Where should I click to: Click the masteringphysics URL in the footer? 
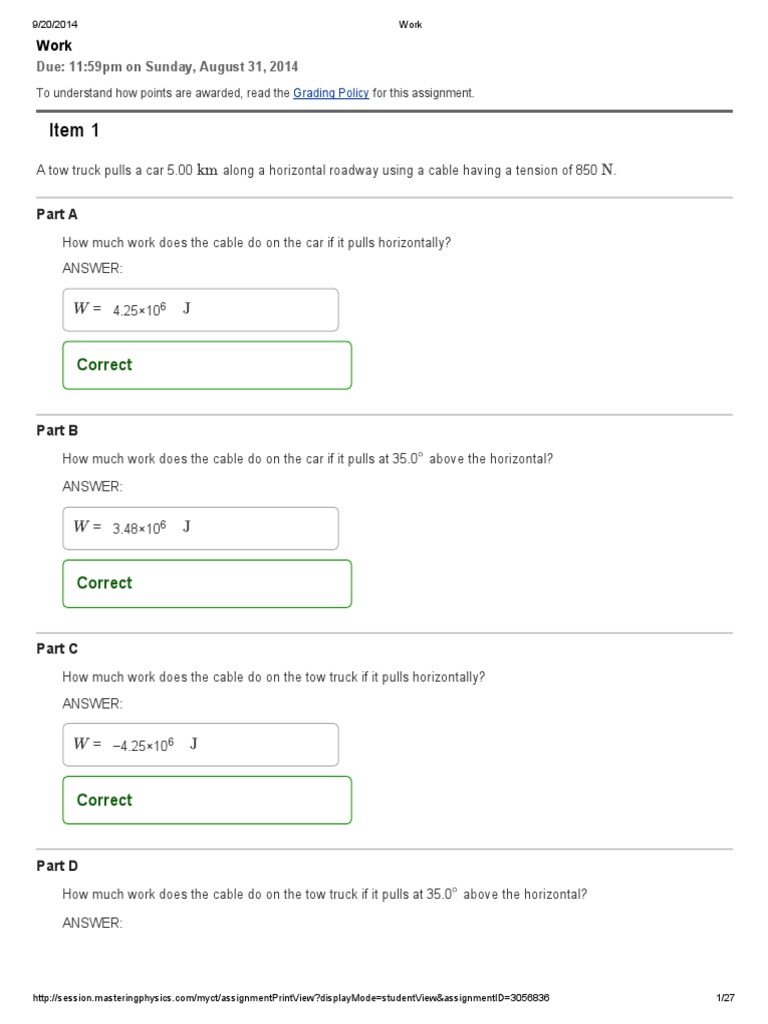pyautogui.click(x=291, y=998)
